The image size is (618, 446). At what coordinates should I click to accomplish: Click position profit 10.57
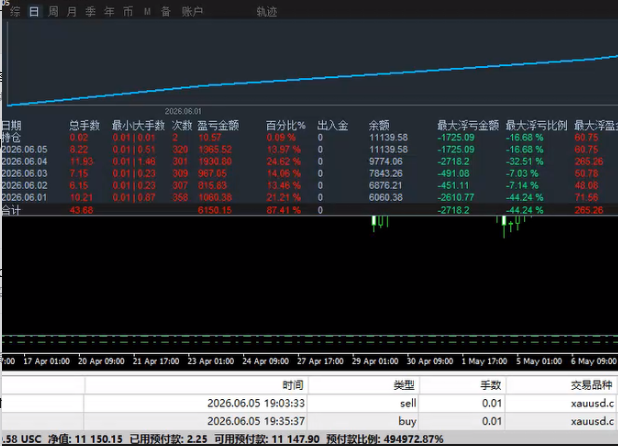tap(209, 138)
